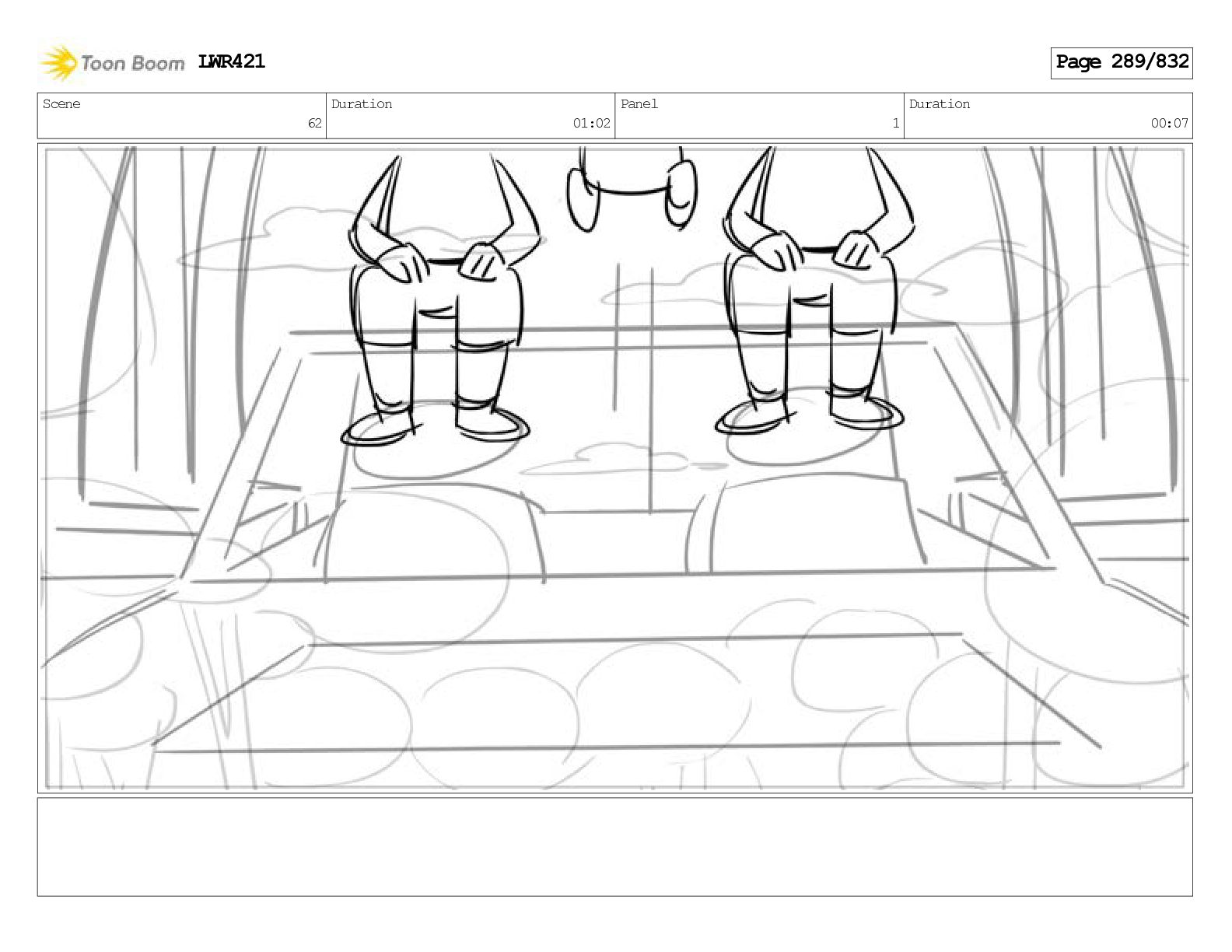Click the Toon Boom wordmark text
This screenshot has width=1232, height=952.
click(x=132, y=63)
